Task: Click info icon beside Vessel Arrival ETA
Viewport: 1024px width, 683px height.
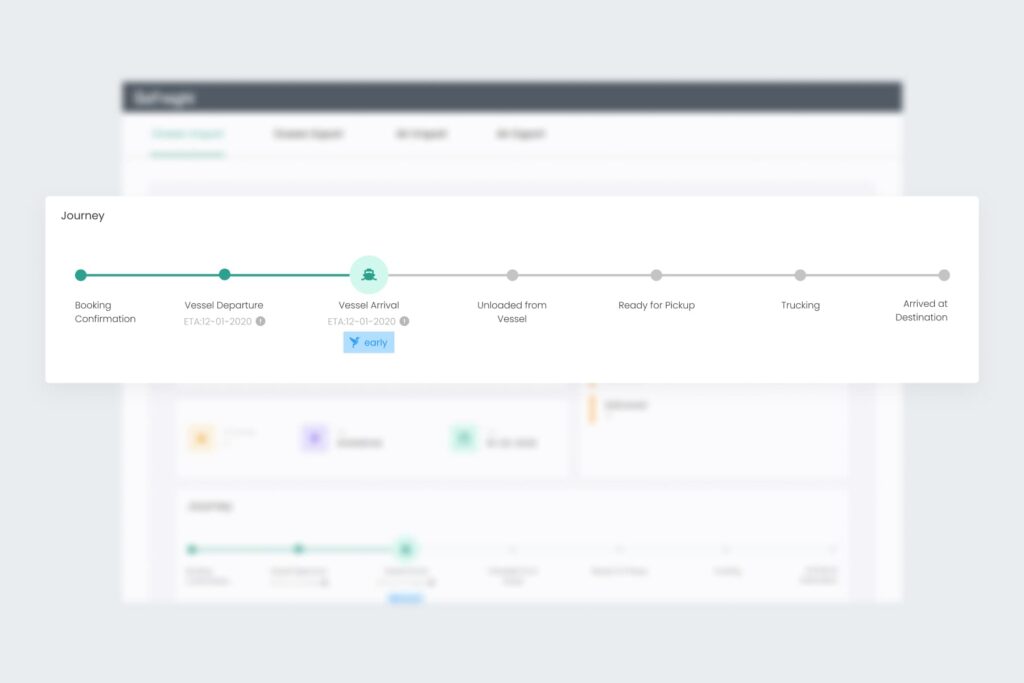Action: (404, 322)
